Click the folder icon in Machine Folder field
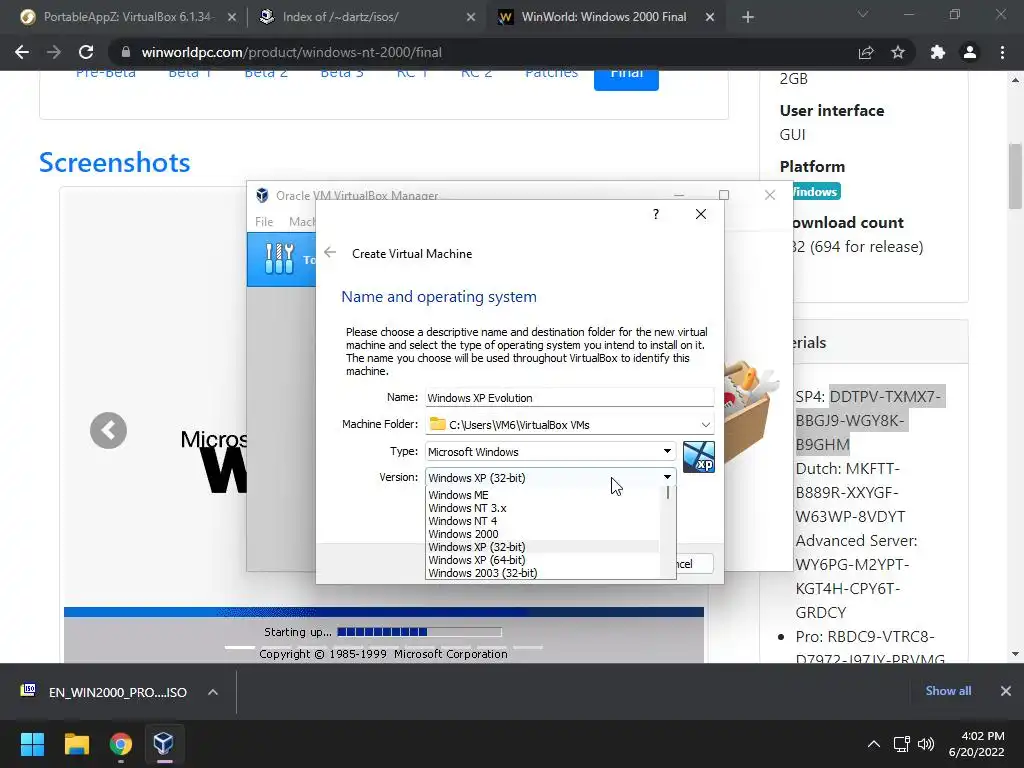 tap(438, 424)
